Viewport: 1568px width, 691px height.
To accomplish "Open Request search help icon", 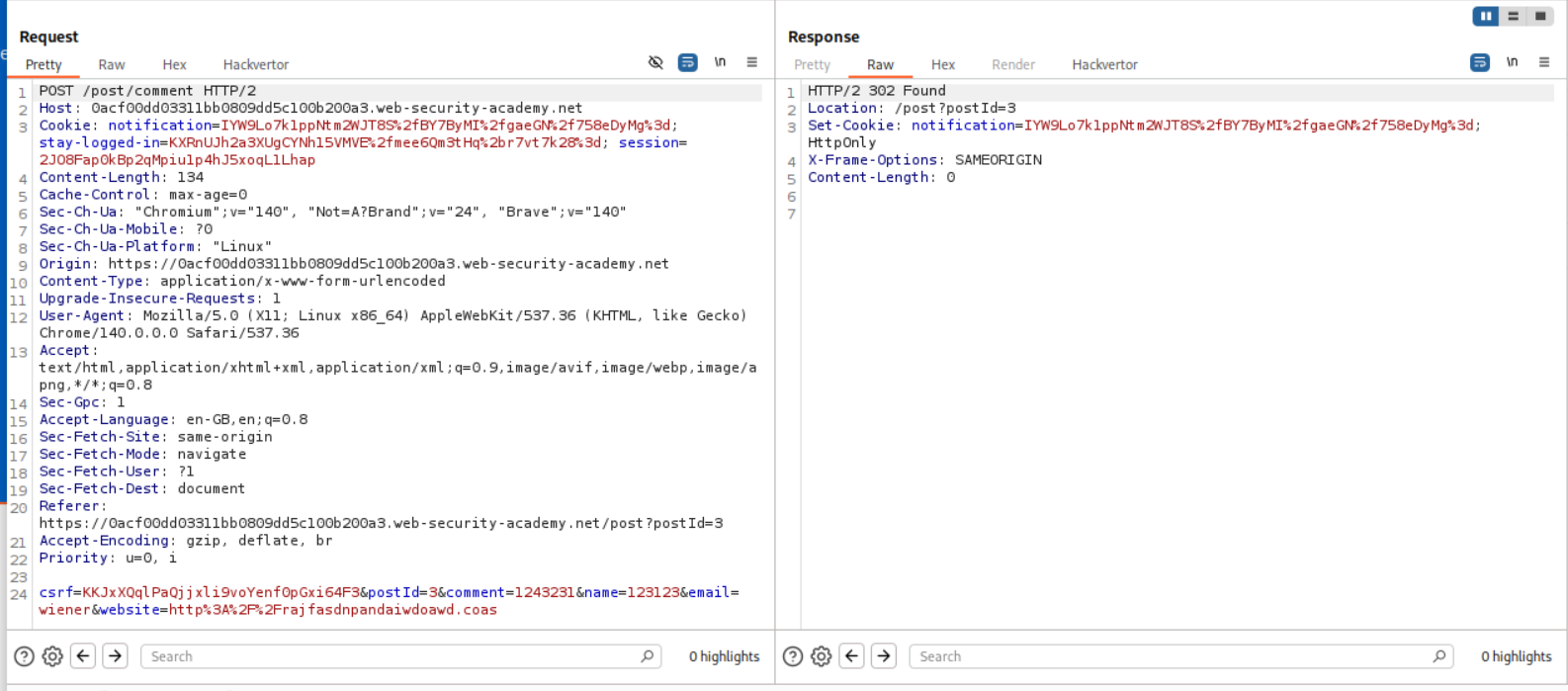I will pyautogui.click(x=24, y=656).
